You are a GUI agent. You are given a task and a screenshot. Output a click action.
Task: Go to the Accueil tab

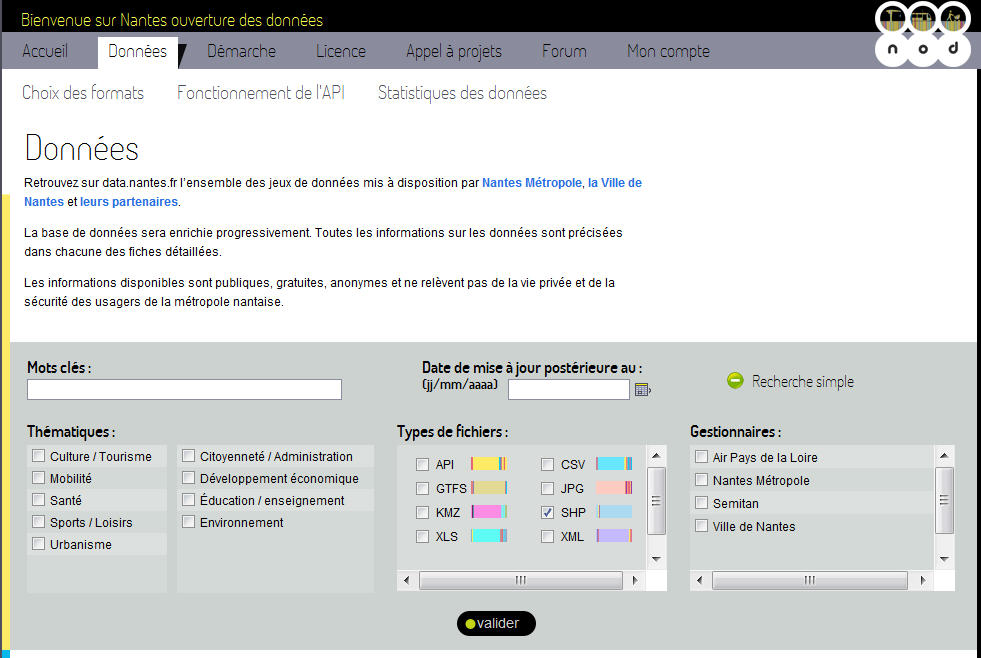(45, 51)
